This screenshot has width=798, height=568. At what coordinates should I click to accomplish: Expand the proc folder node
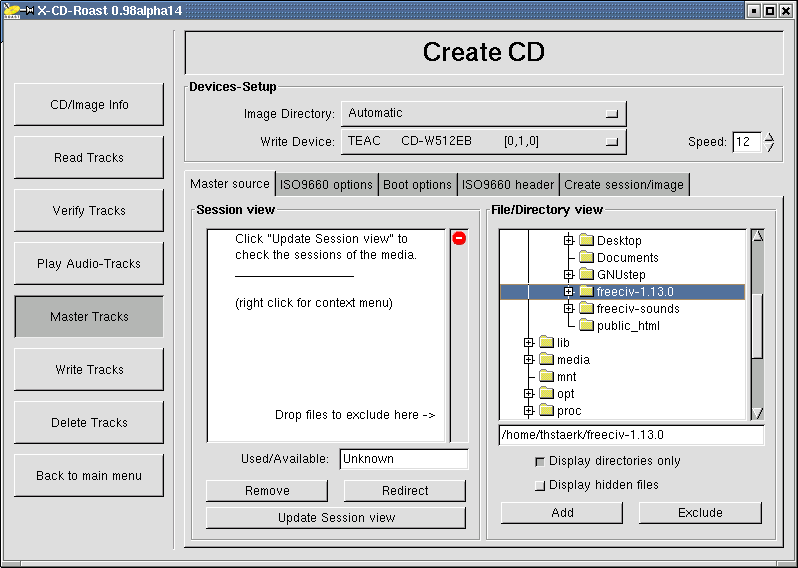529,411
